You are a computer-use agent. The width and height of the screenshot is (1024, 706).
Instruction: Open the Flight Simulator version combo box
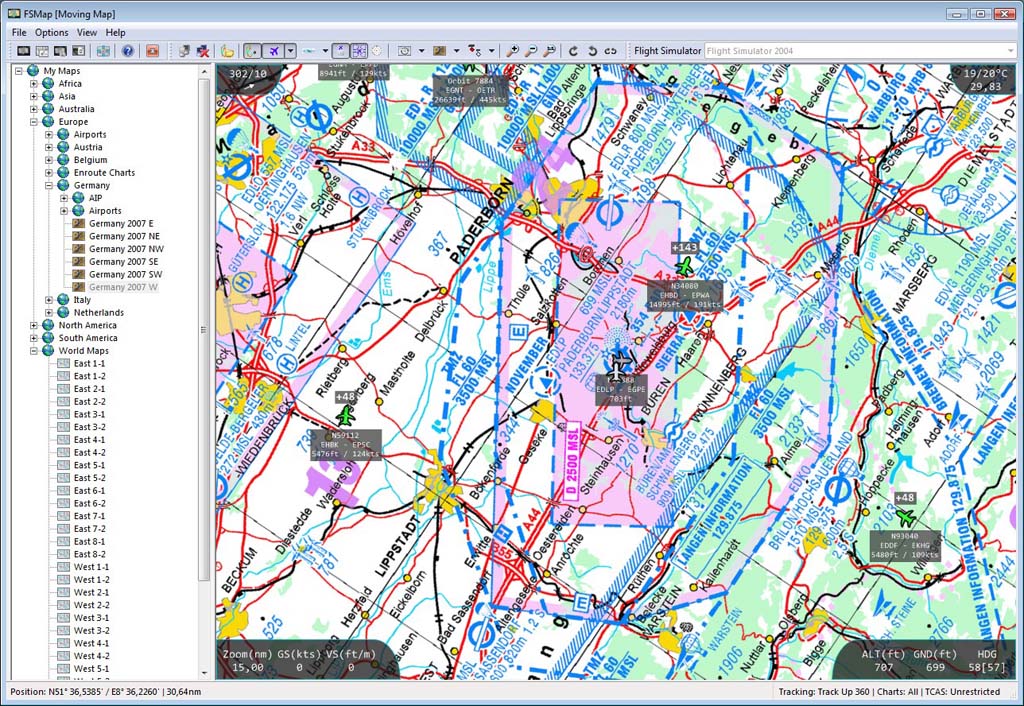pos(859,51)
